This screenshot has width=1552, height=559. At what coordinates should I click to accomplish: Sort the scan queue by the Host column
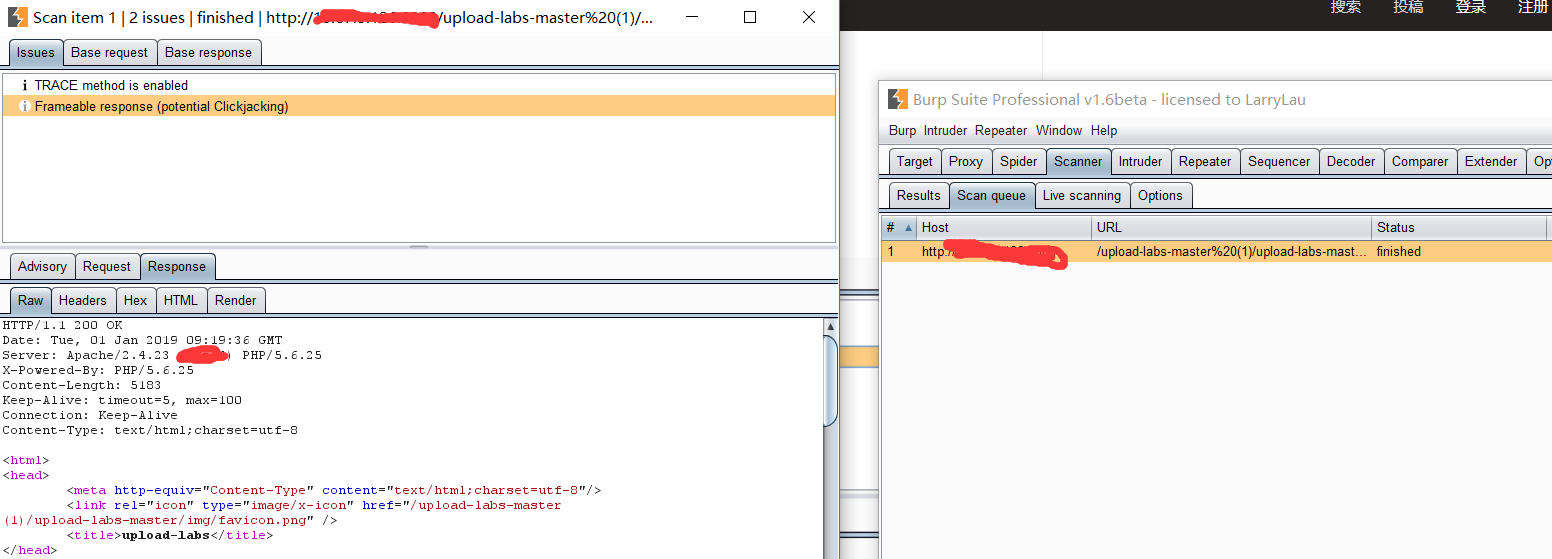[1004, 227]
